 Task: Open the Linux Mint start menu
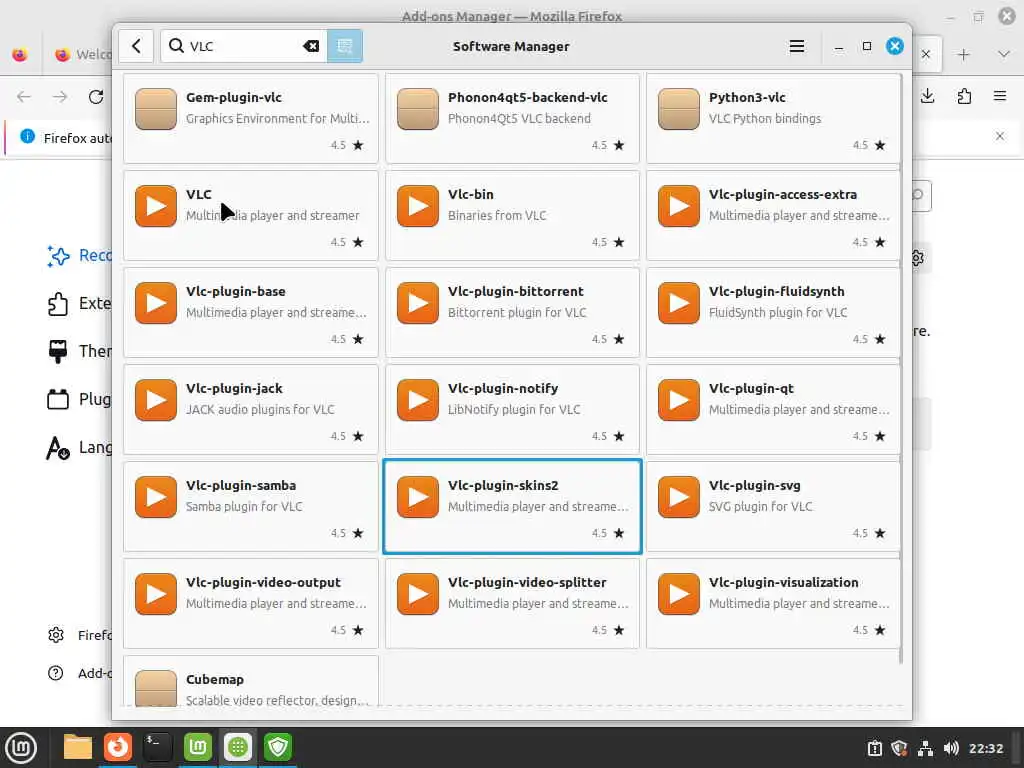21,748
